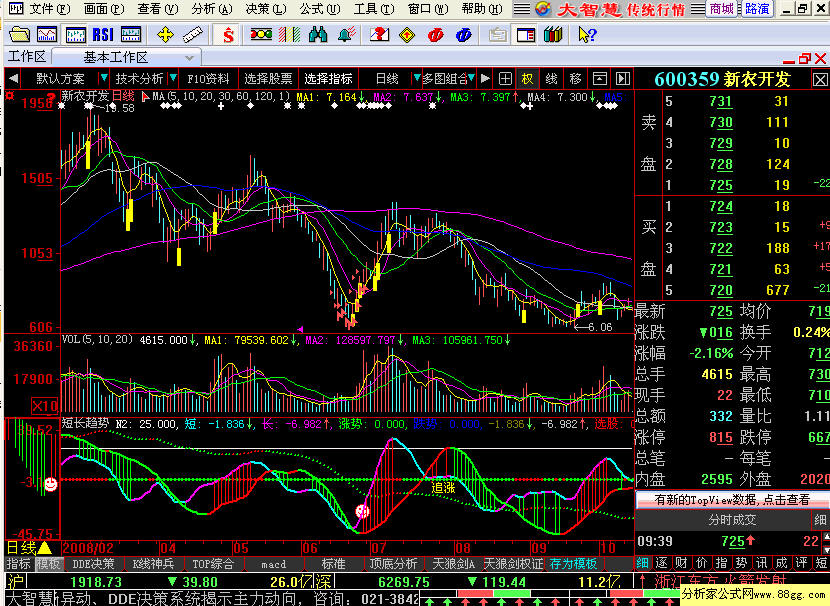Click the 600359 新农开发 stock title
Screen dimensions: 830x606
723,80
